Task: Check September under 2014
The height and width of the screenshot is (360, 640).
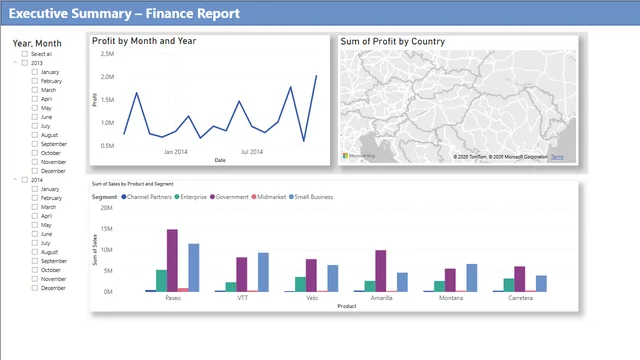Action: [x=35, y=261]
